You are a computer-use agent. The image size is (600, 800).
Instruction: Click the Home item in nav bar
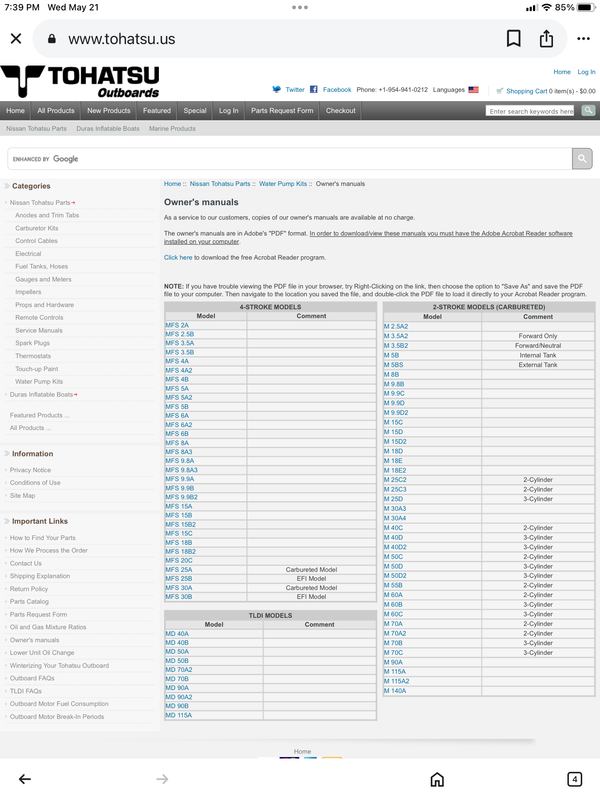[15, 110]
